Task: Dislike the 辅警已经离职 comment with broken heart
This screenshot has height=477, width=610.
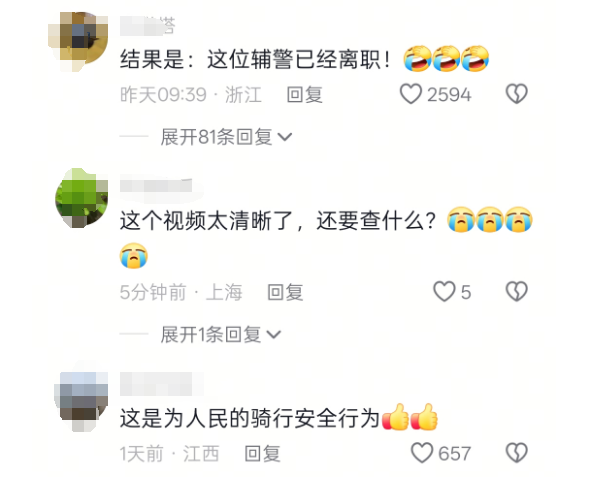Action: coord(517,94)
